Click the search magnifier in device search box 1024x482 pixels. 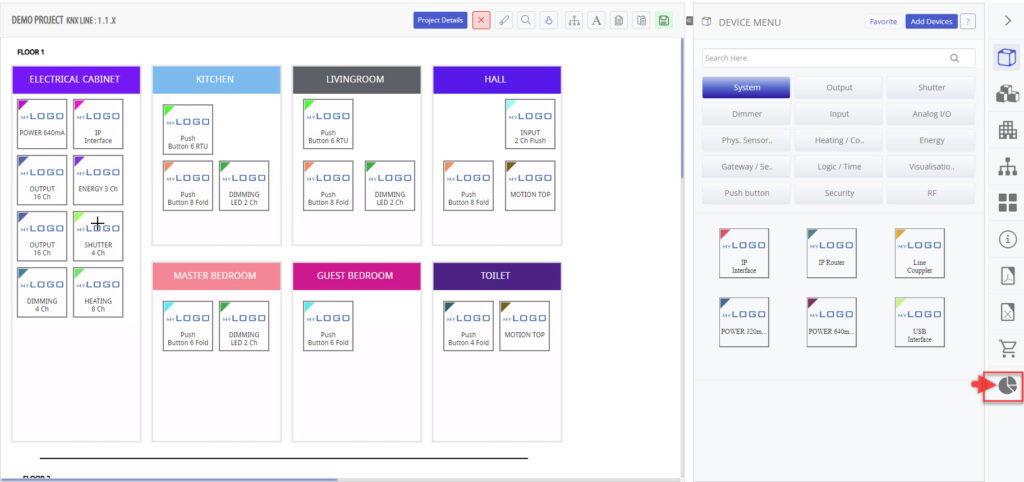(954, 58)
